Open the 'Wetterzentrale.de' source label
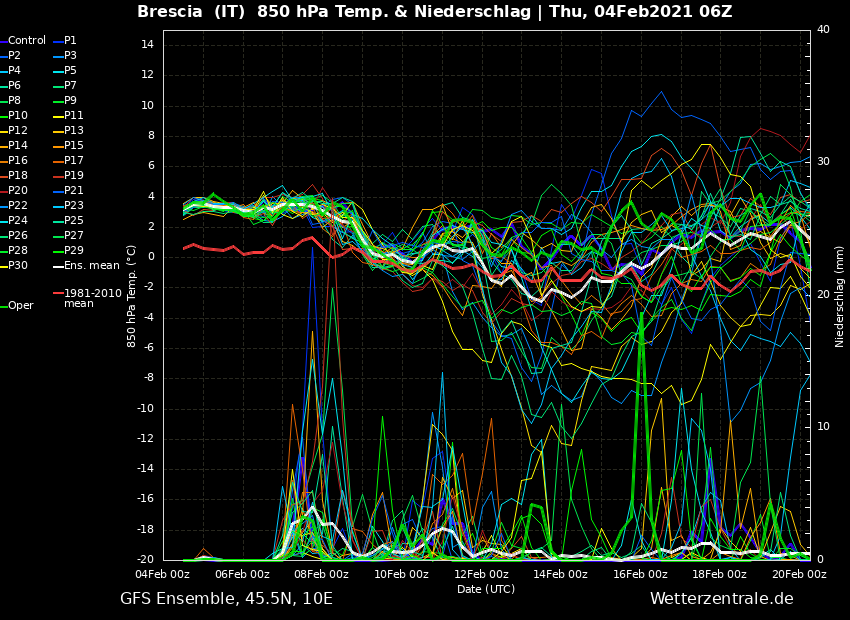This screenshot has width=850, height=620. click(x=722, y=599)
